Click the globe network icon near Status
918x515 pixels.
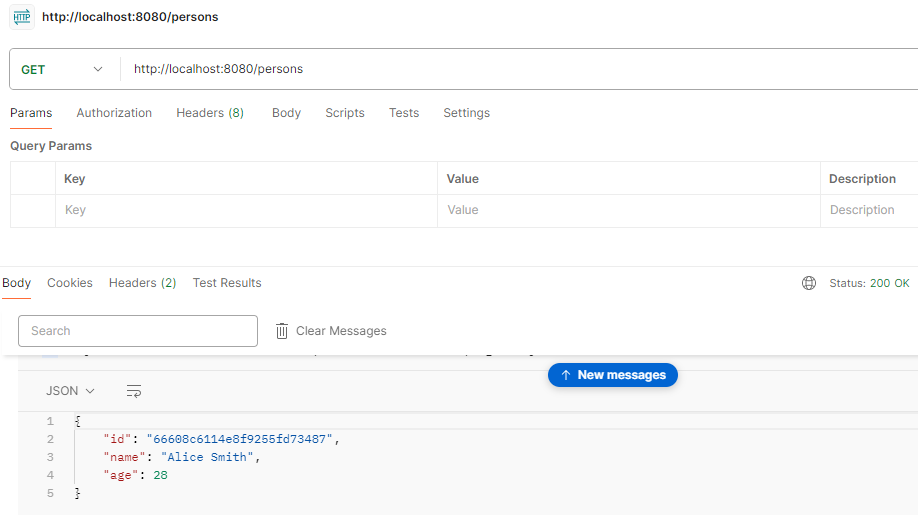point(809,283)
